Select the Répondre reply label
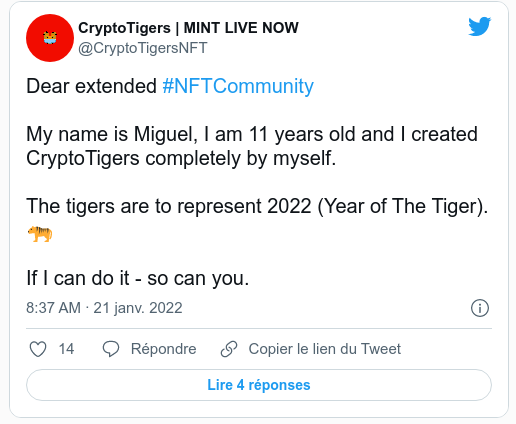 click(163, 349)
